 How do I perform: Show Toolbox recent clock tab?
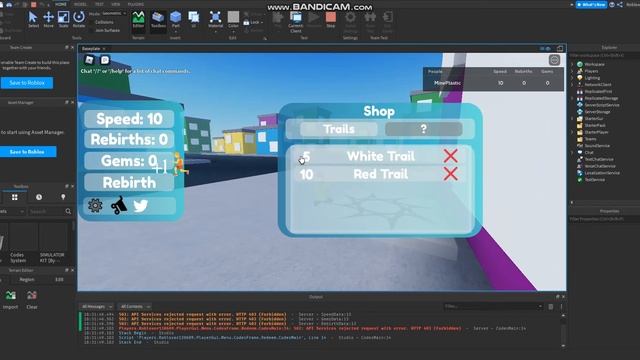(39, 197)
